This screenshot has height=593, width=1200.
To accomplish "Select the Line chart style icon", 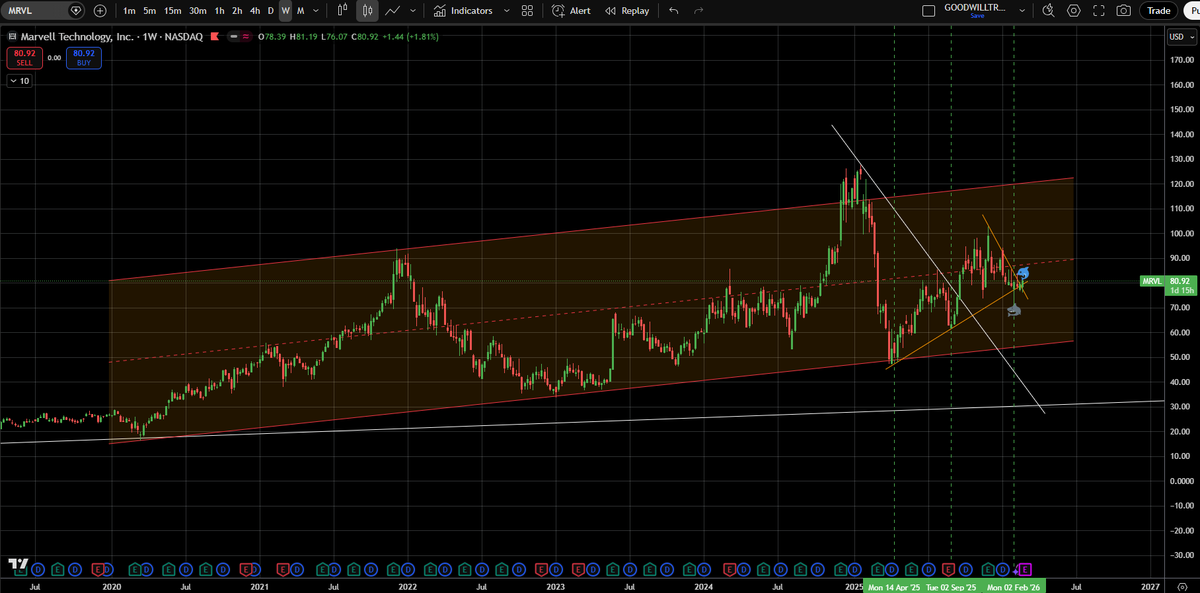I will (x=393, y=11).
